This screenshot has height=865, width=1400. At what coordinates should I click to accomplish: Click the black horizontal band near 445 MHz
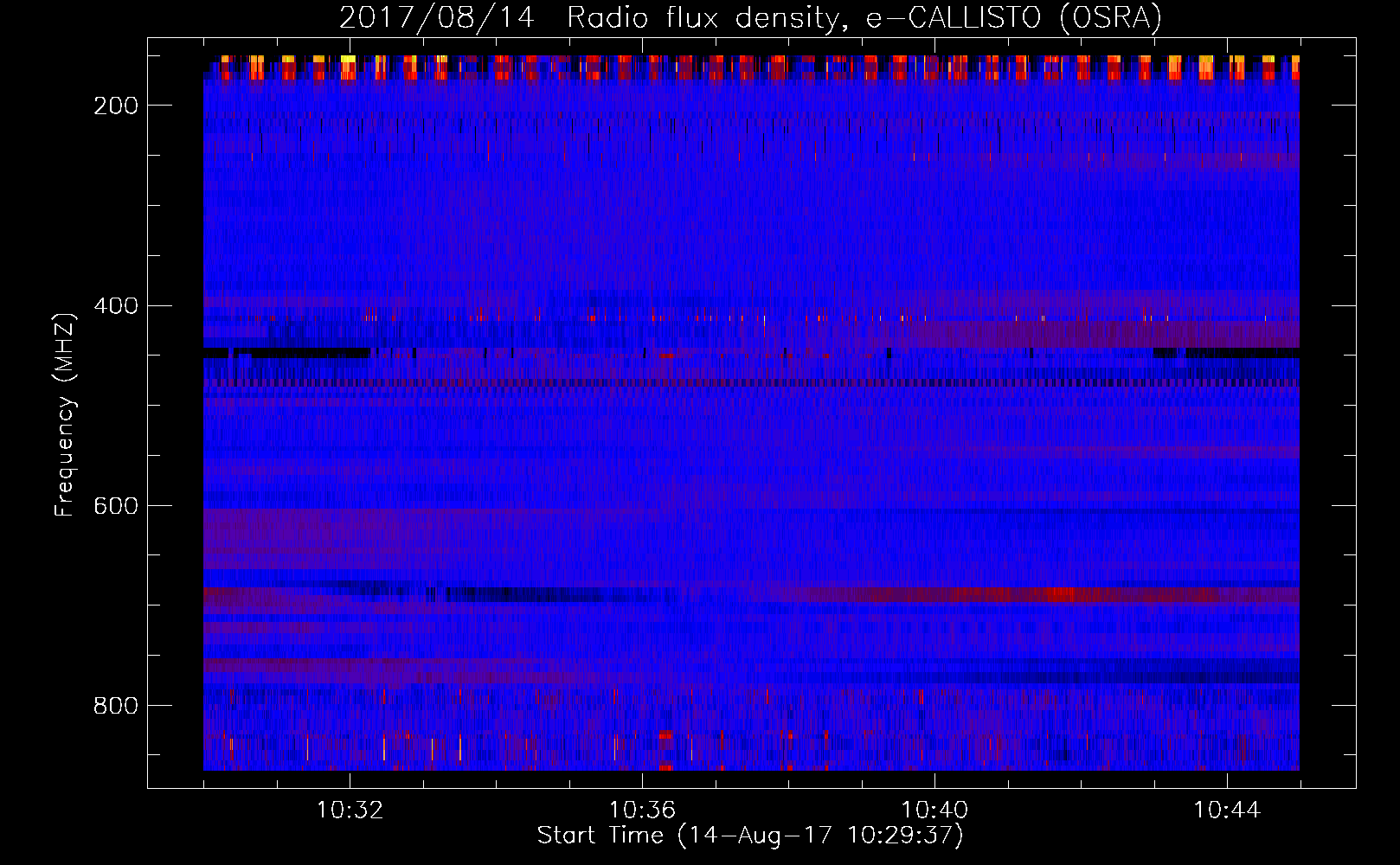(286, 353)
